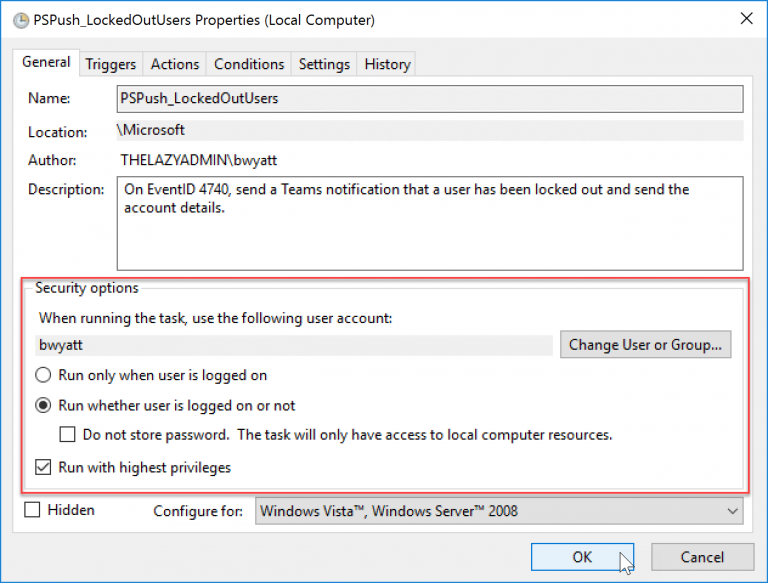Check the Do not store password box
The image size is (768, 583).
tap(67, 435)
